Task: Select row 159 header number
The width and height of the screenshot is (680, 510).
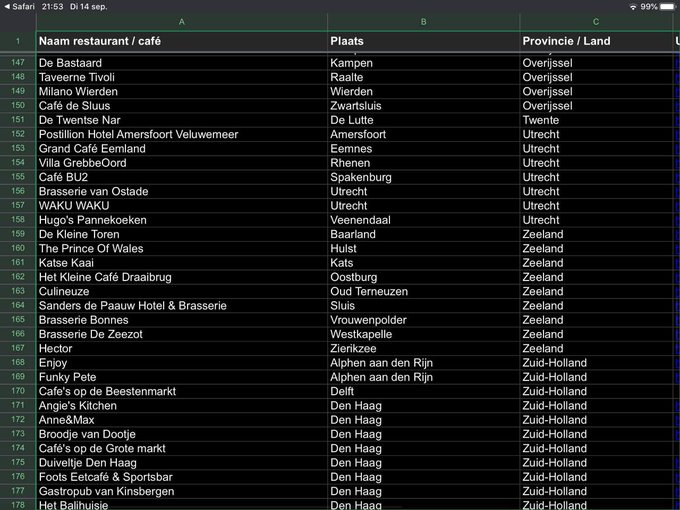Action: (x=18, y=235)
